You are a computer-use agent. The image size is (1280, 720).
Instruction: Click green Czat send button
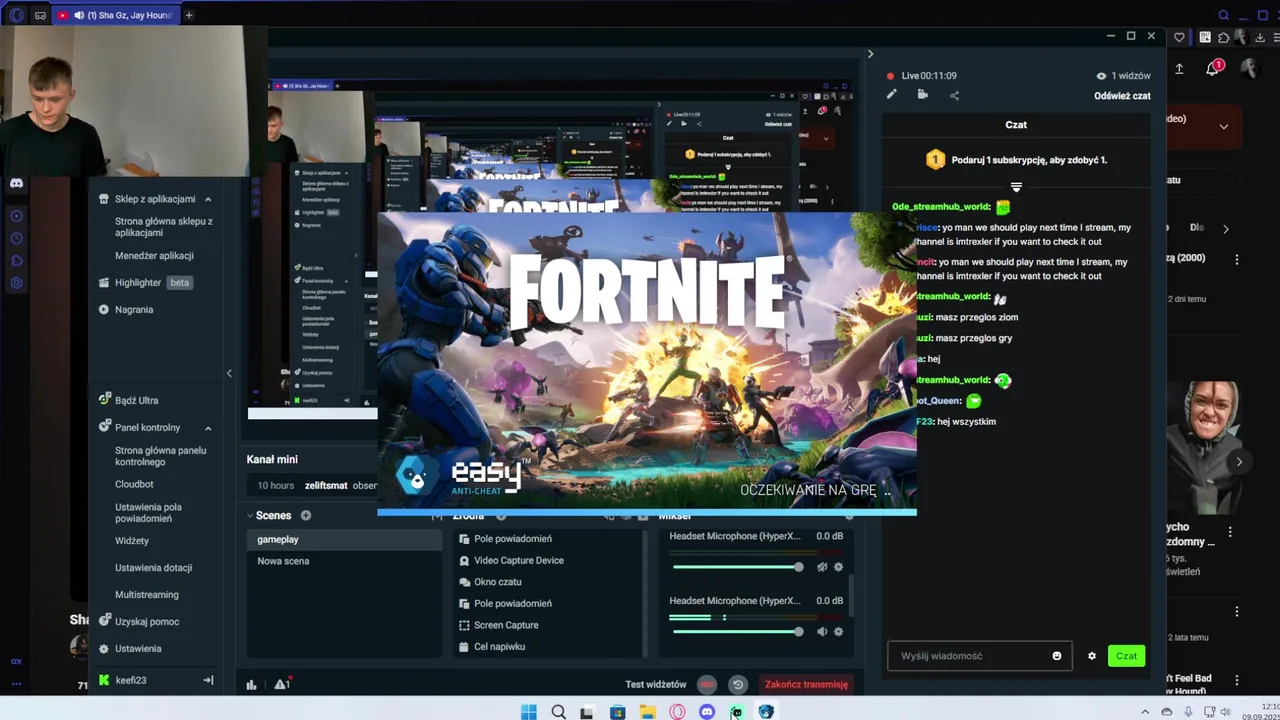1127,656
